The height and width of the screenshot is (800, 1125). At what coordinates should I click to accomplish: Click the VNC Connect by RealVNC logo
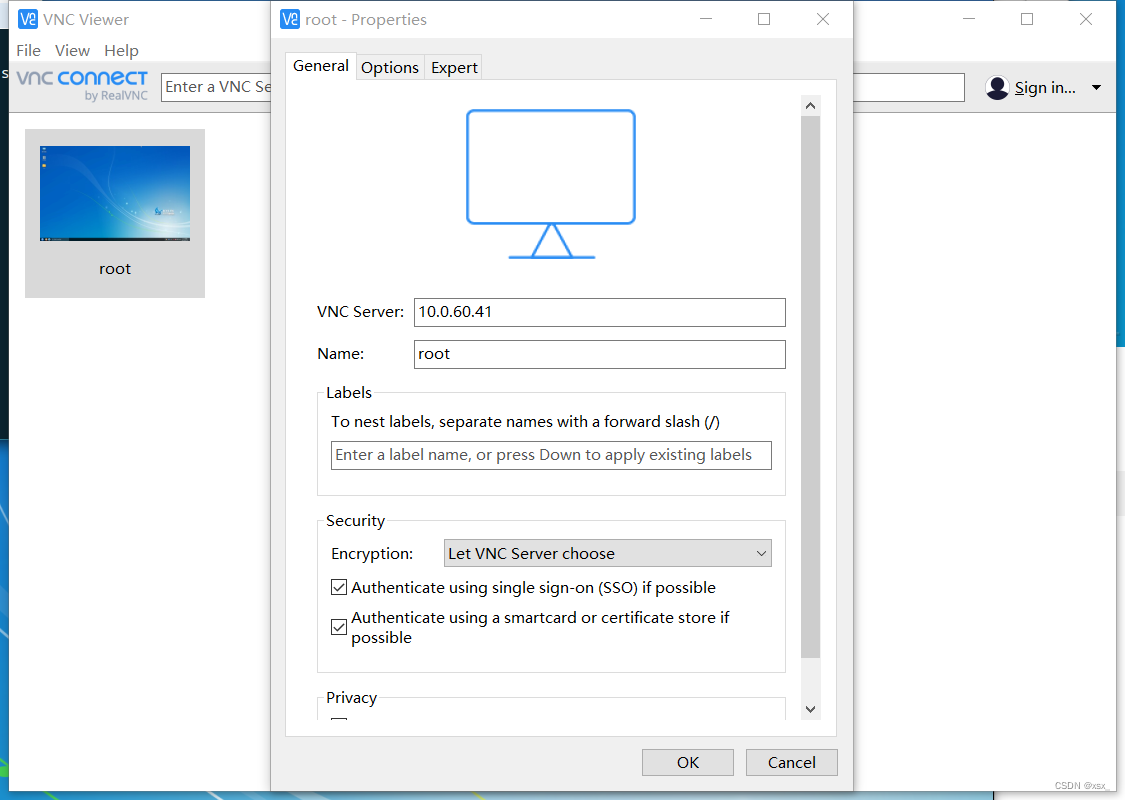tap(82, 85)
